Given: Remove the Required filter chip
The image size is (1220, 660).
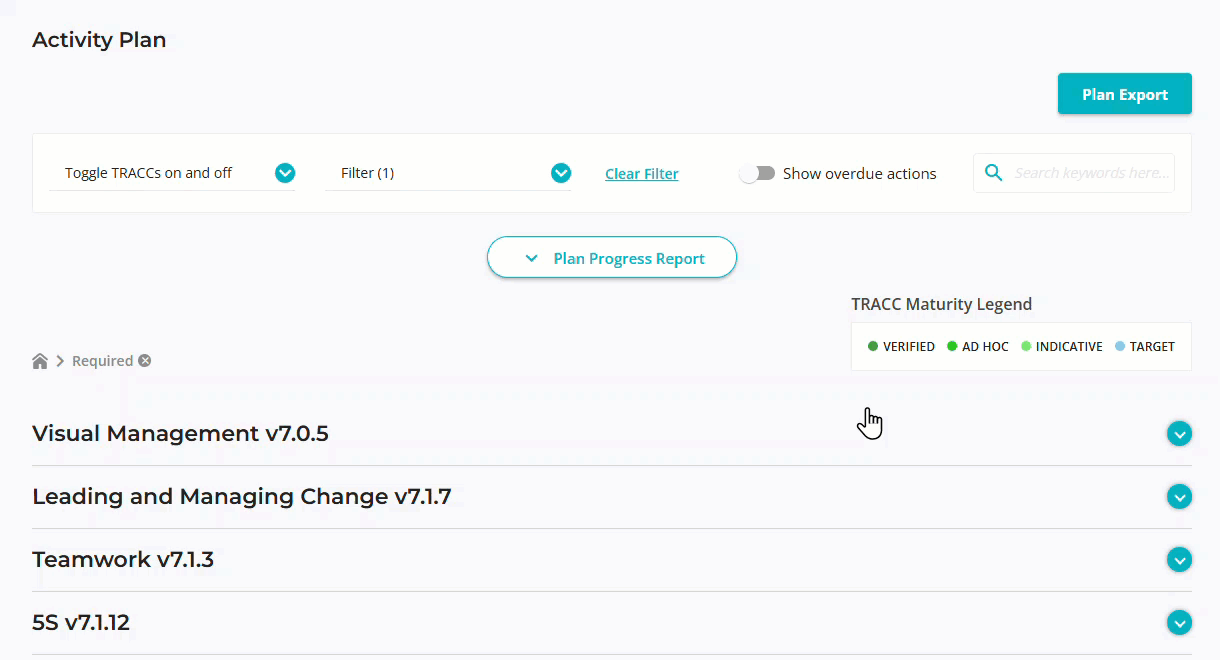Looking at the screenshot, I should (x=145, y=361).
